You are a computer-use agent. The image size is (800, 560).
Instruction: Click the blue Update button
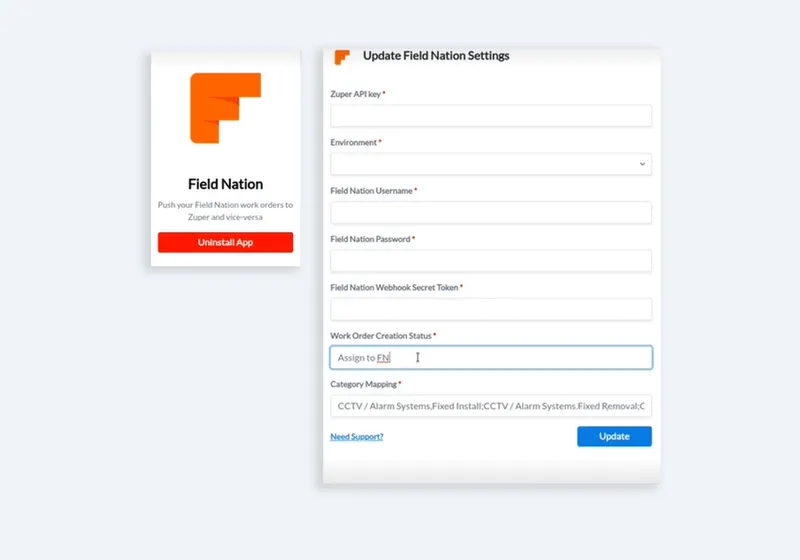coord(614,437)
